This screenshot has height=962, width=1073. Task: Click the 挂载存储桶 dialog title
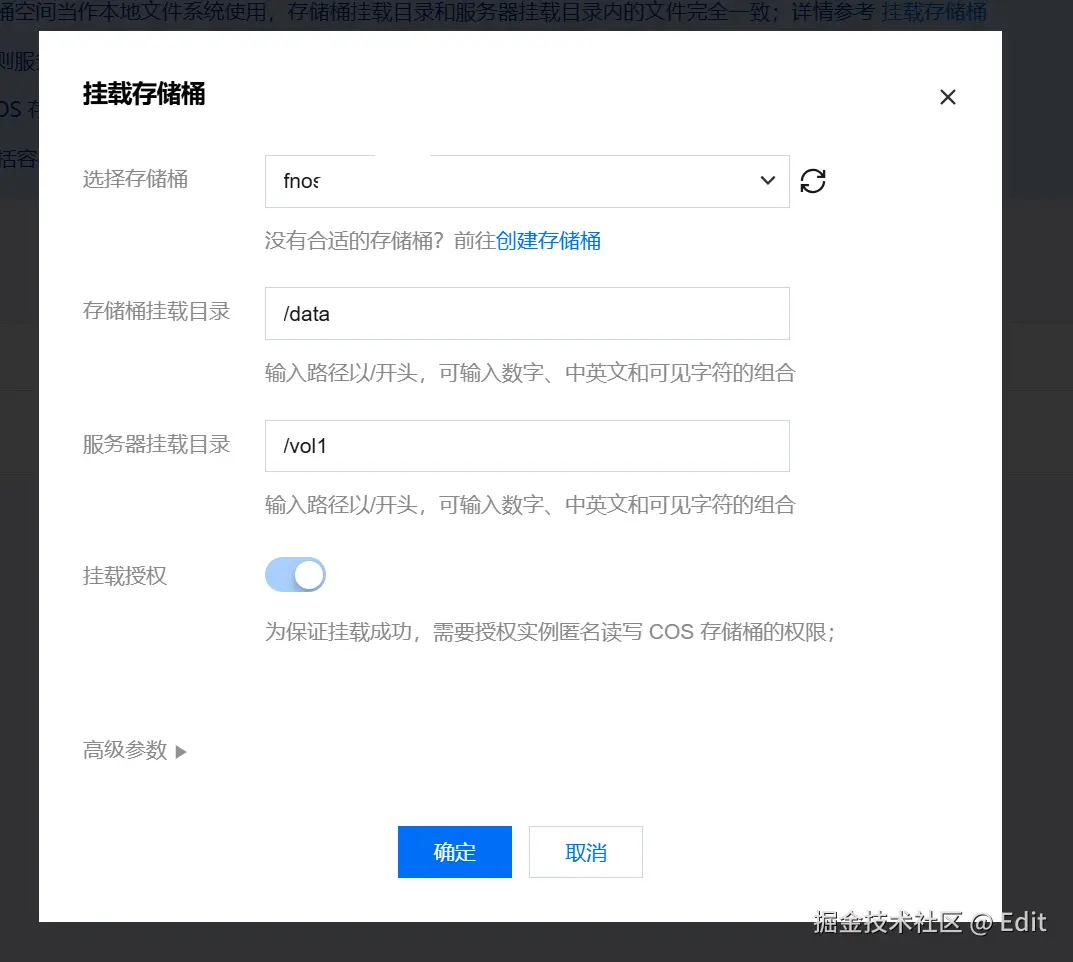(x=143, y=96)
